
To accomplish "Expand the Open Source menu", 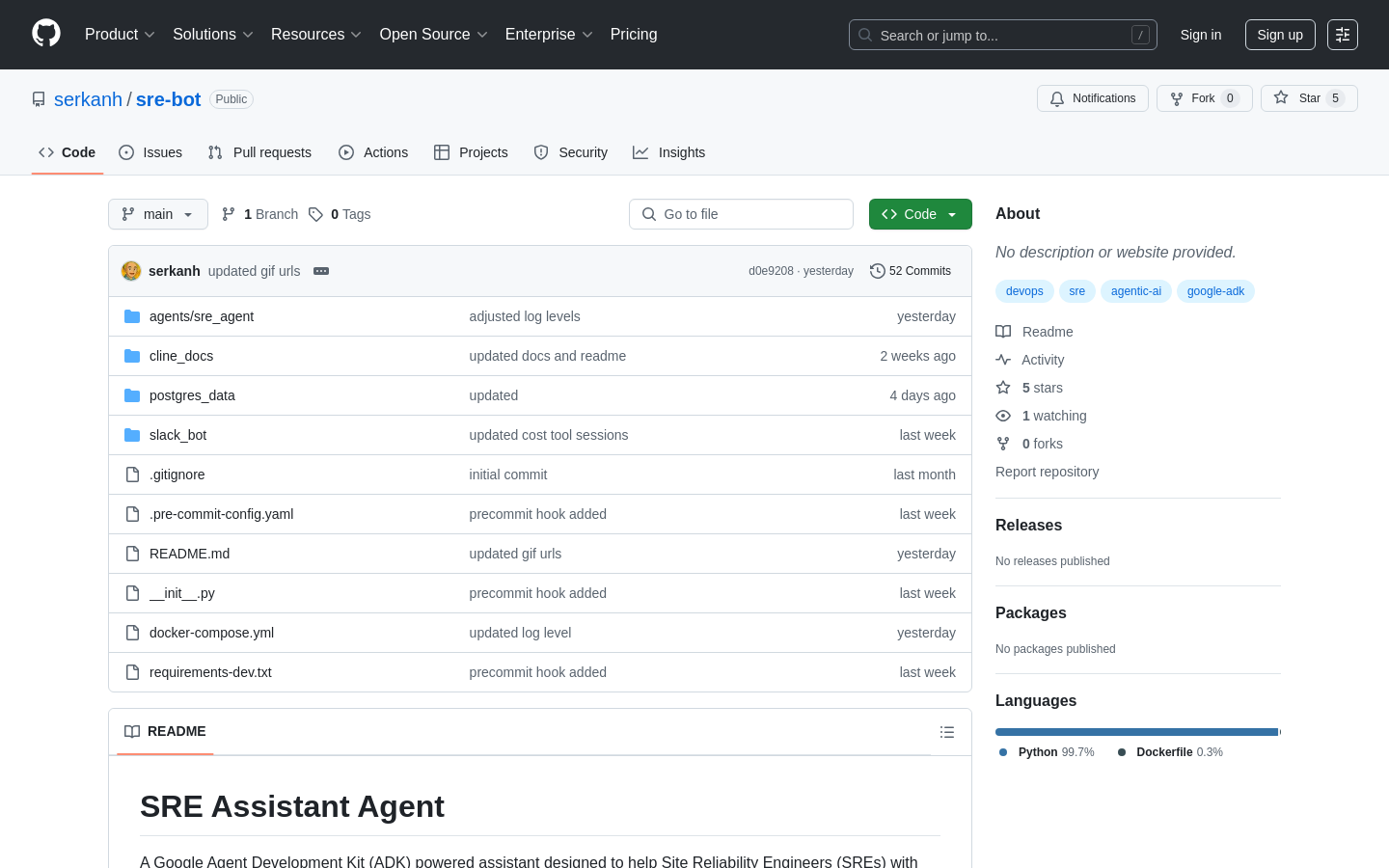I will (434, 35).
